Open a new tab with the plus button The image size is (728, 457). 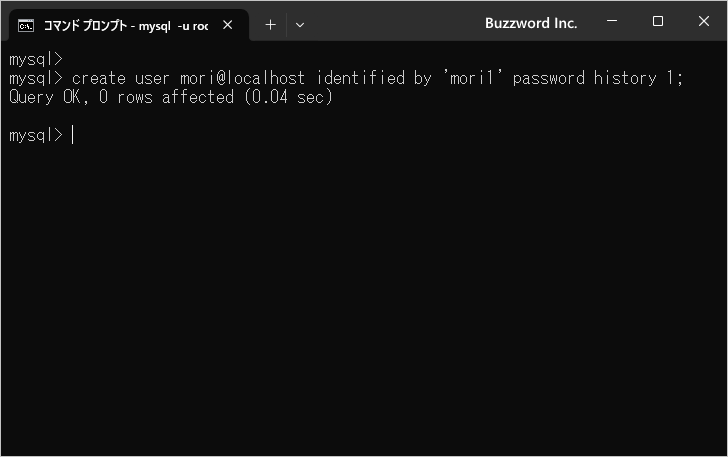(270, 25)
